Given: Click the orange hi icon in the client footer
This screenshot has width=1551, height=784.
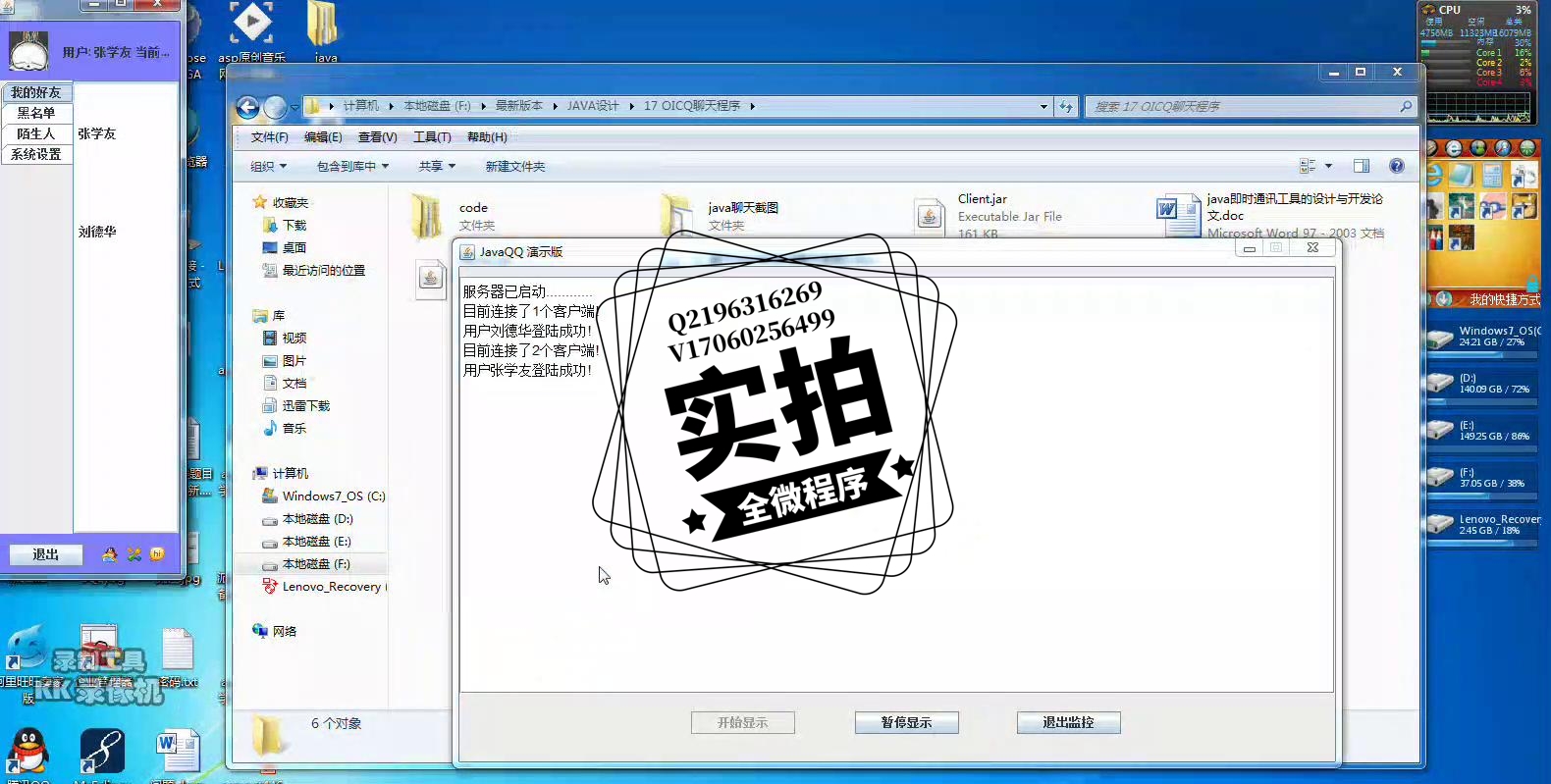Looking at the screenshot, I should click(157, 554).
